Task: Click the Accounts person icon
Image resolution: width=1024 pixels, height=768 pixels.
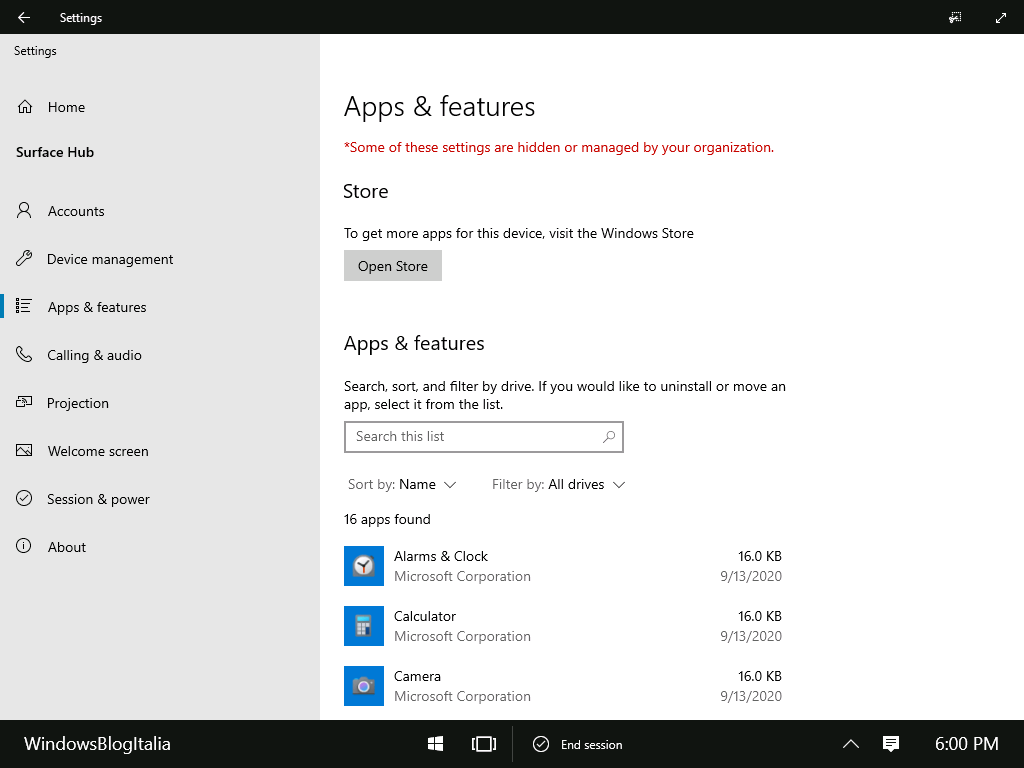Action: (x=24, y=210)
